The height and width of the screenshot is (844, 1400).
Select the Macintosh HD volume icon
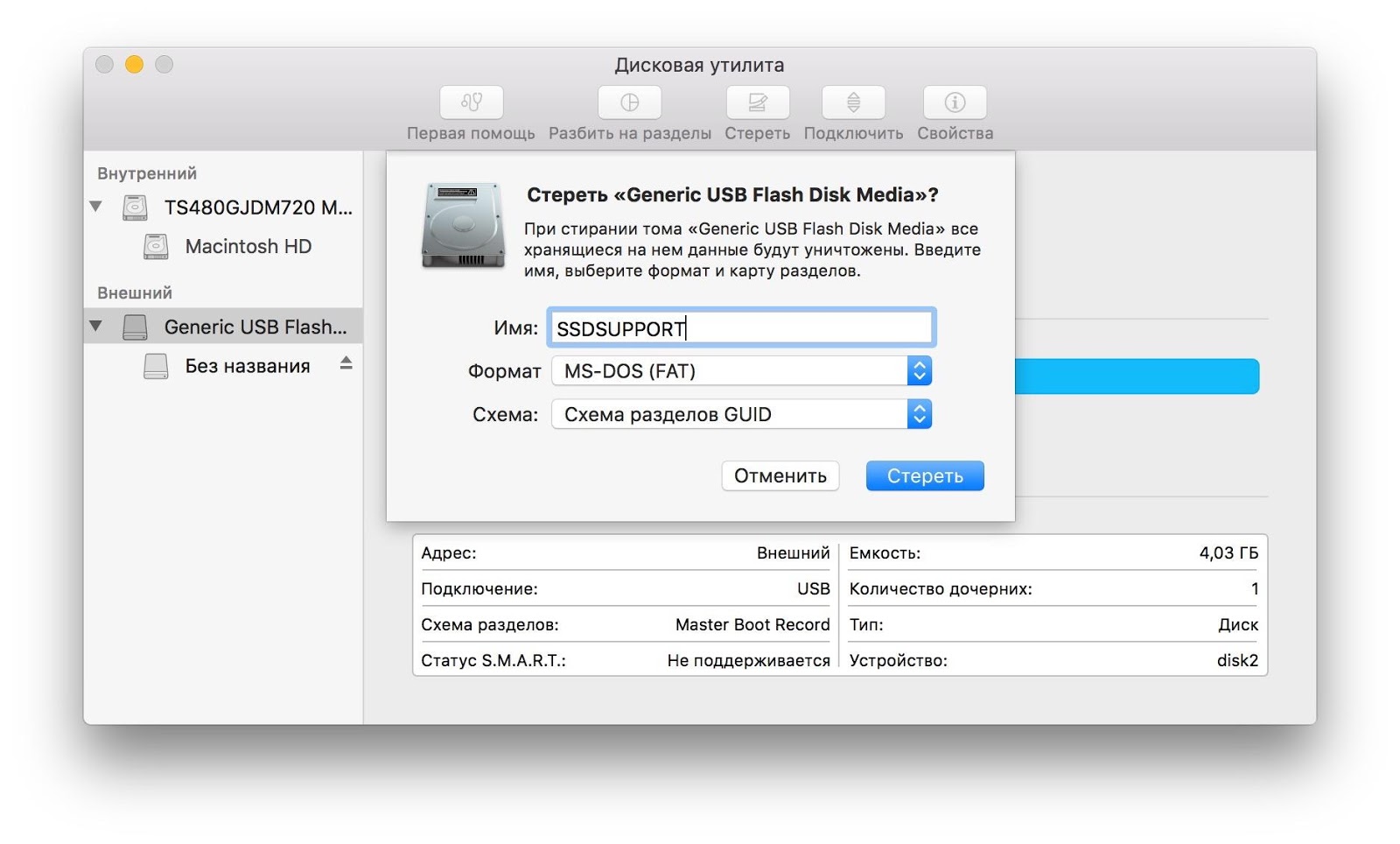click(x=156, y=247)
